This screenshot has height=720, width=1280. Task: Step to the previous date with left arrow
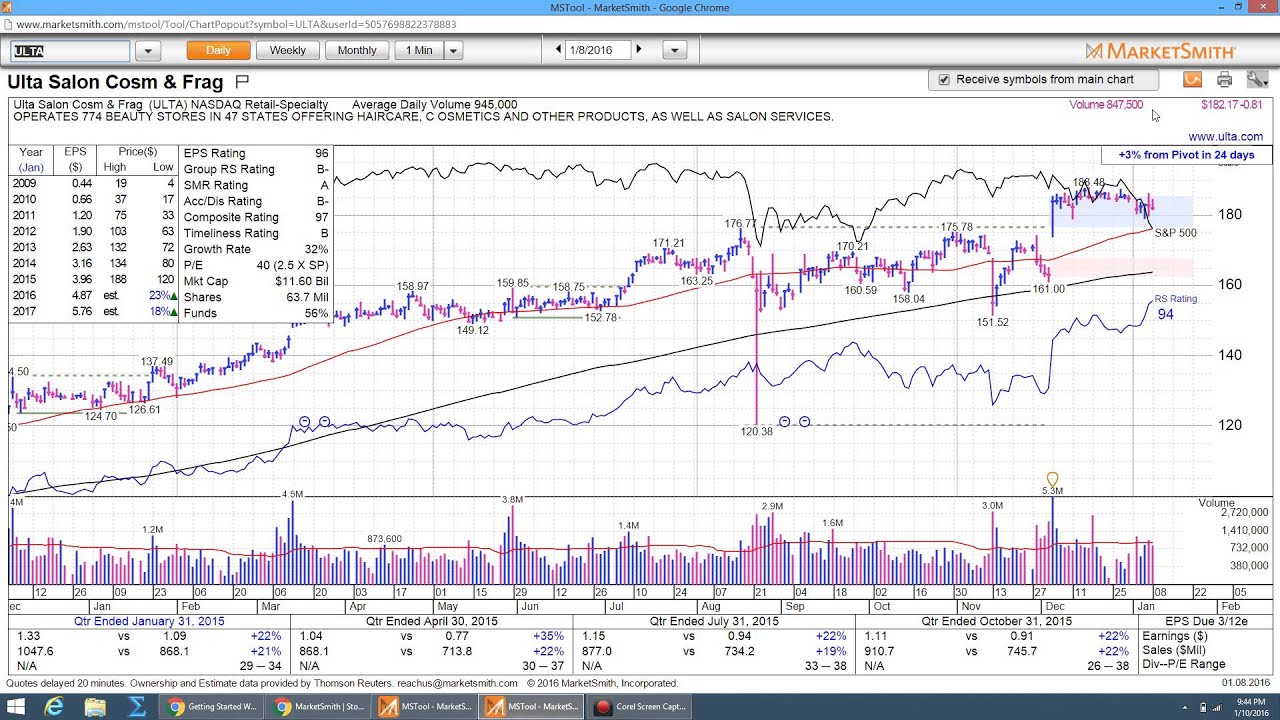point(559,49)
